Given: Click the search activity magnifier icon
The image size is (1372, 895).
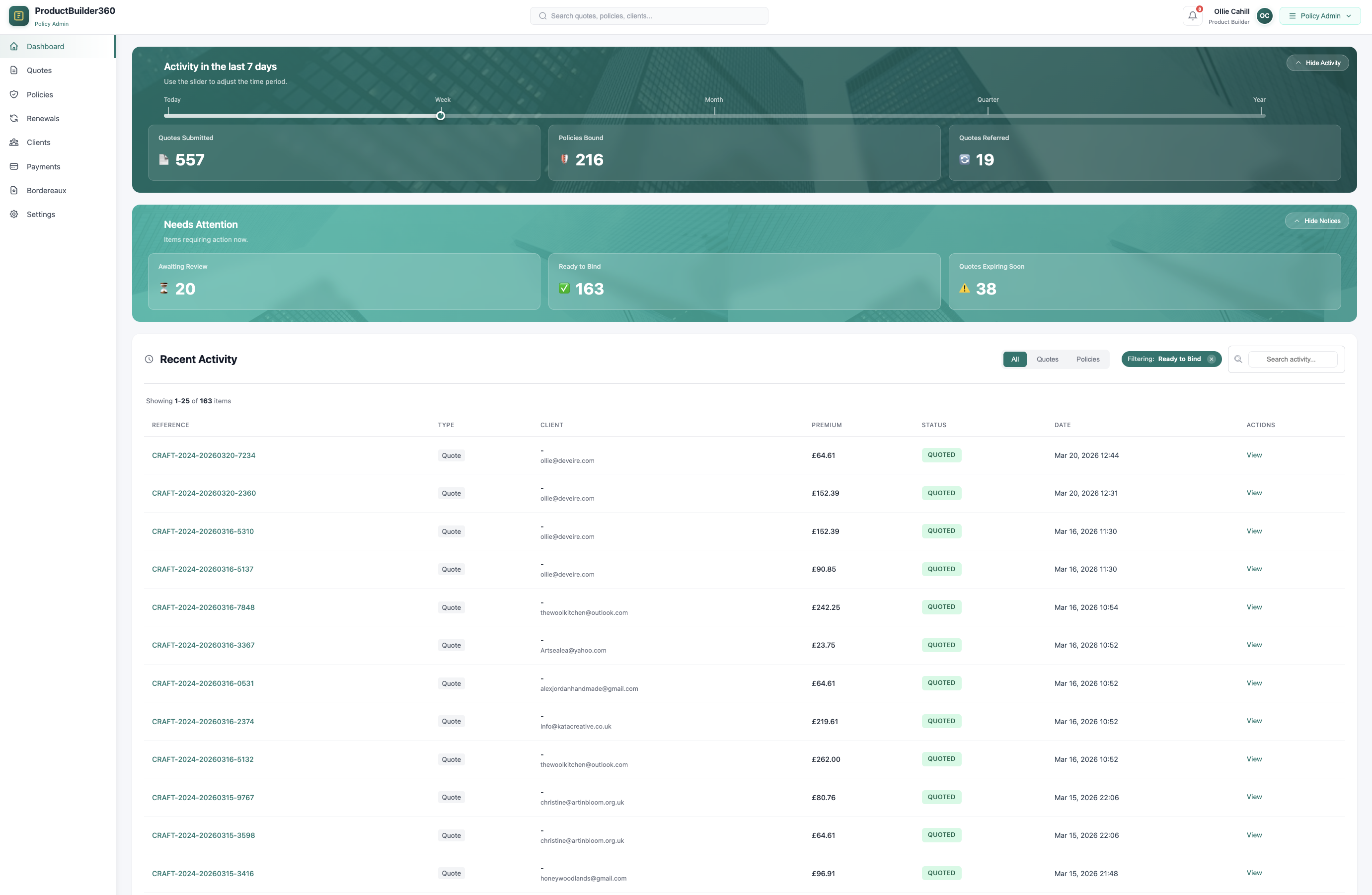Looking at the screenshot, I should [x=1238, y=359].
